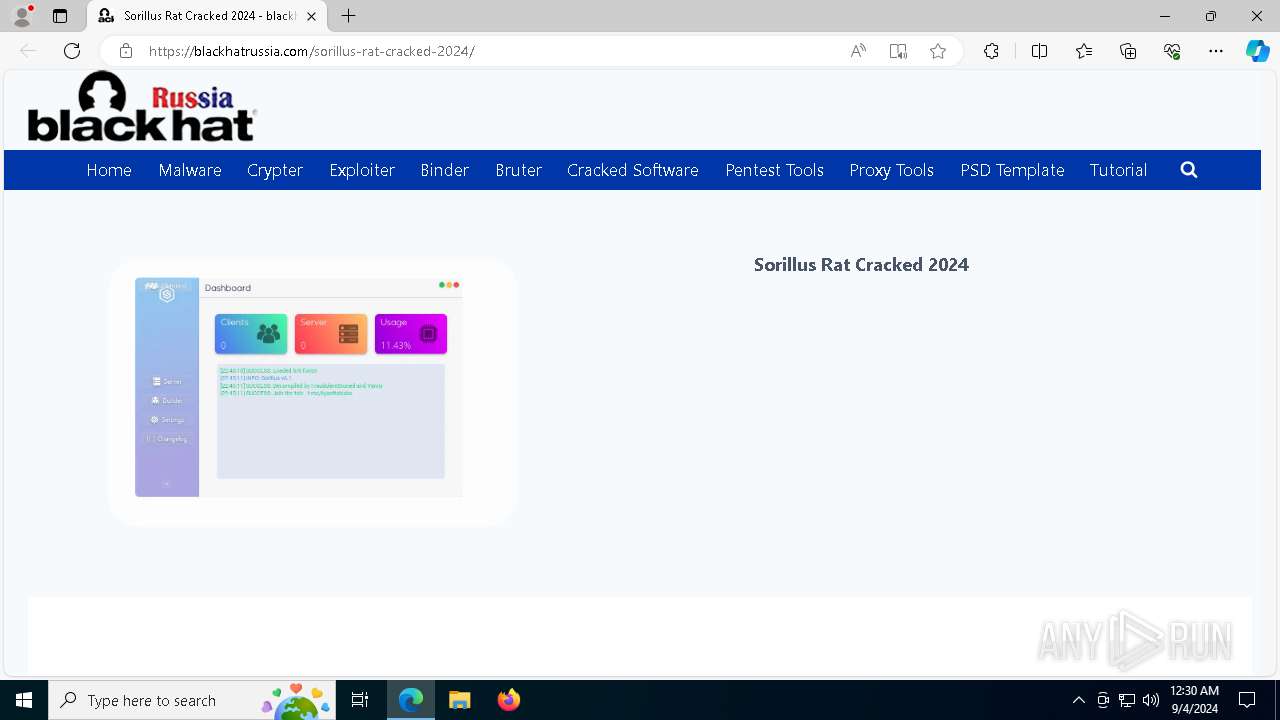
Task: Open the Immersive reader icon
Action: (898, 51)
